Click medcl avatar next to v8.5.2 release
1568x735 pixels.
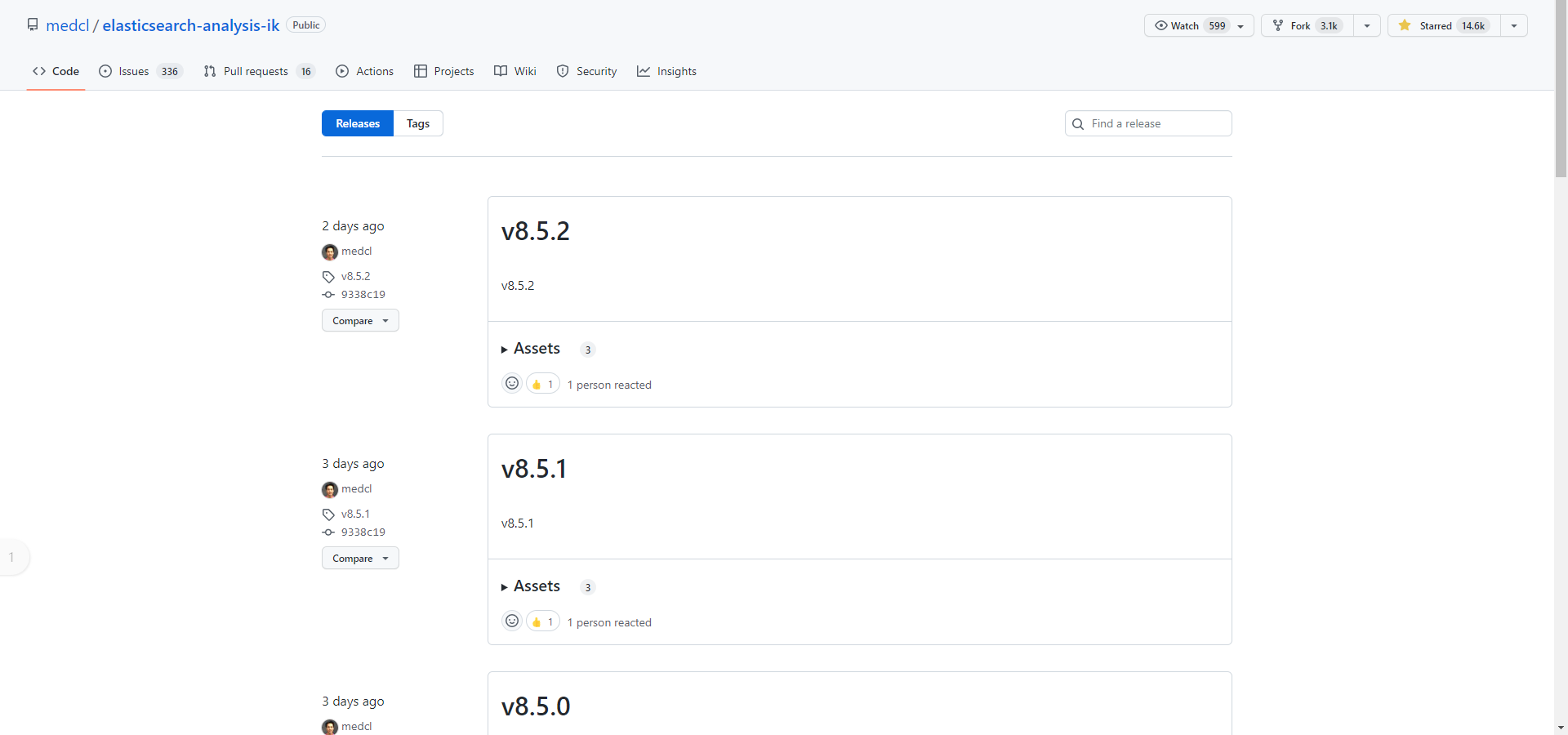pos(330,252)
